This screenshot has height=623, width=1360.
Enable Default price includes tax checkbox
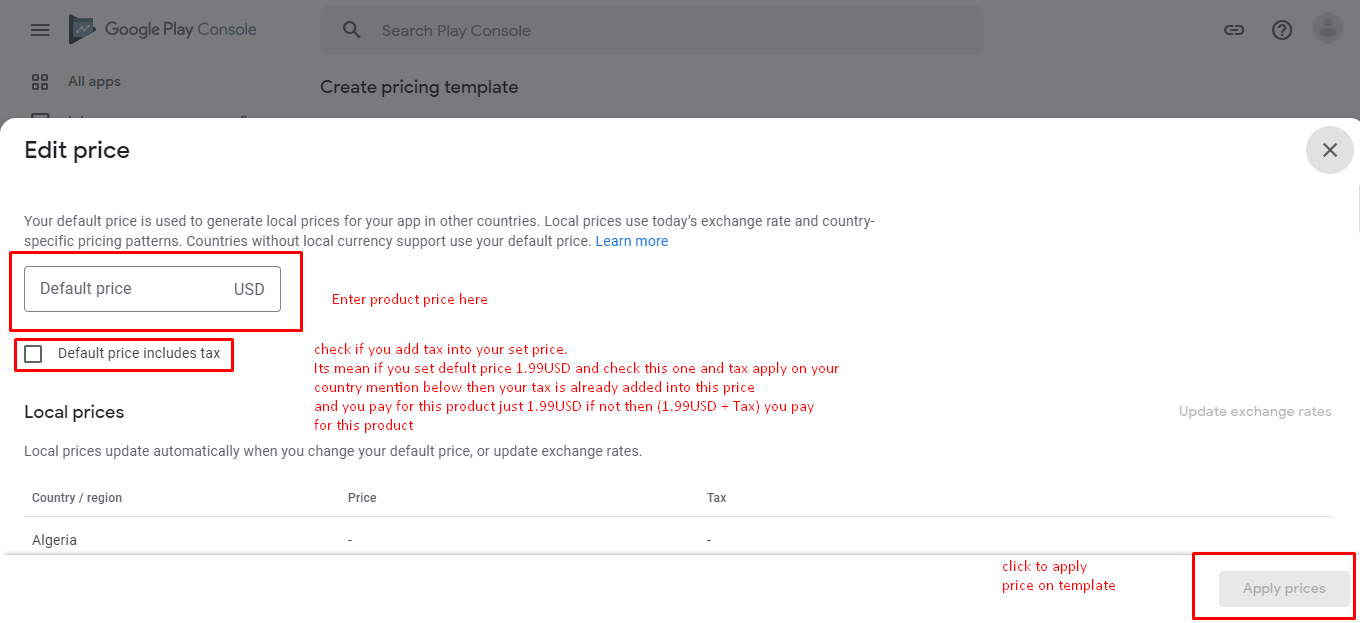tap(34, 354)
